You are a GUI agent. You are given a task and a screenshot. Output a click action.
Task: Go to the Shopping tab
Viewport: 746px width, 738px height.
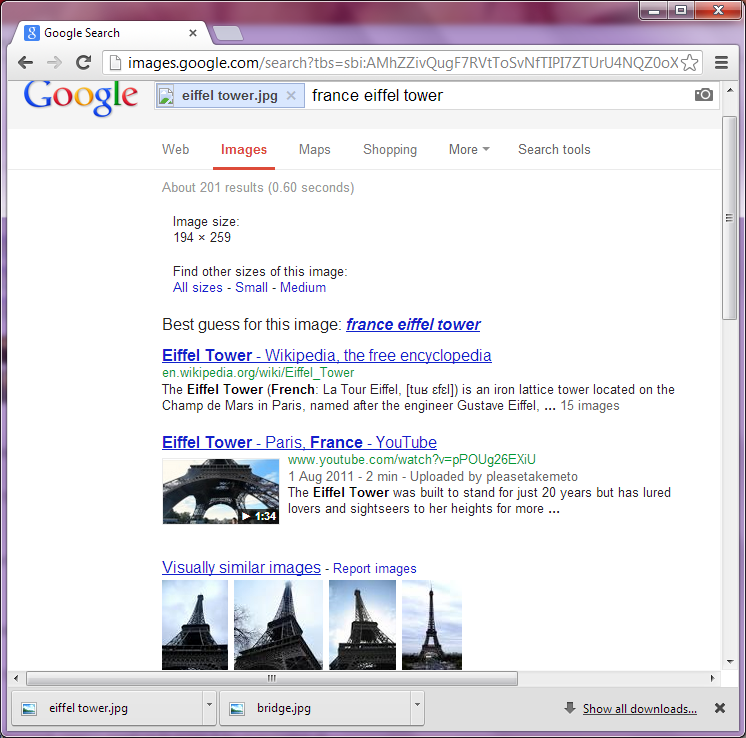point(390,149)
